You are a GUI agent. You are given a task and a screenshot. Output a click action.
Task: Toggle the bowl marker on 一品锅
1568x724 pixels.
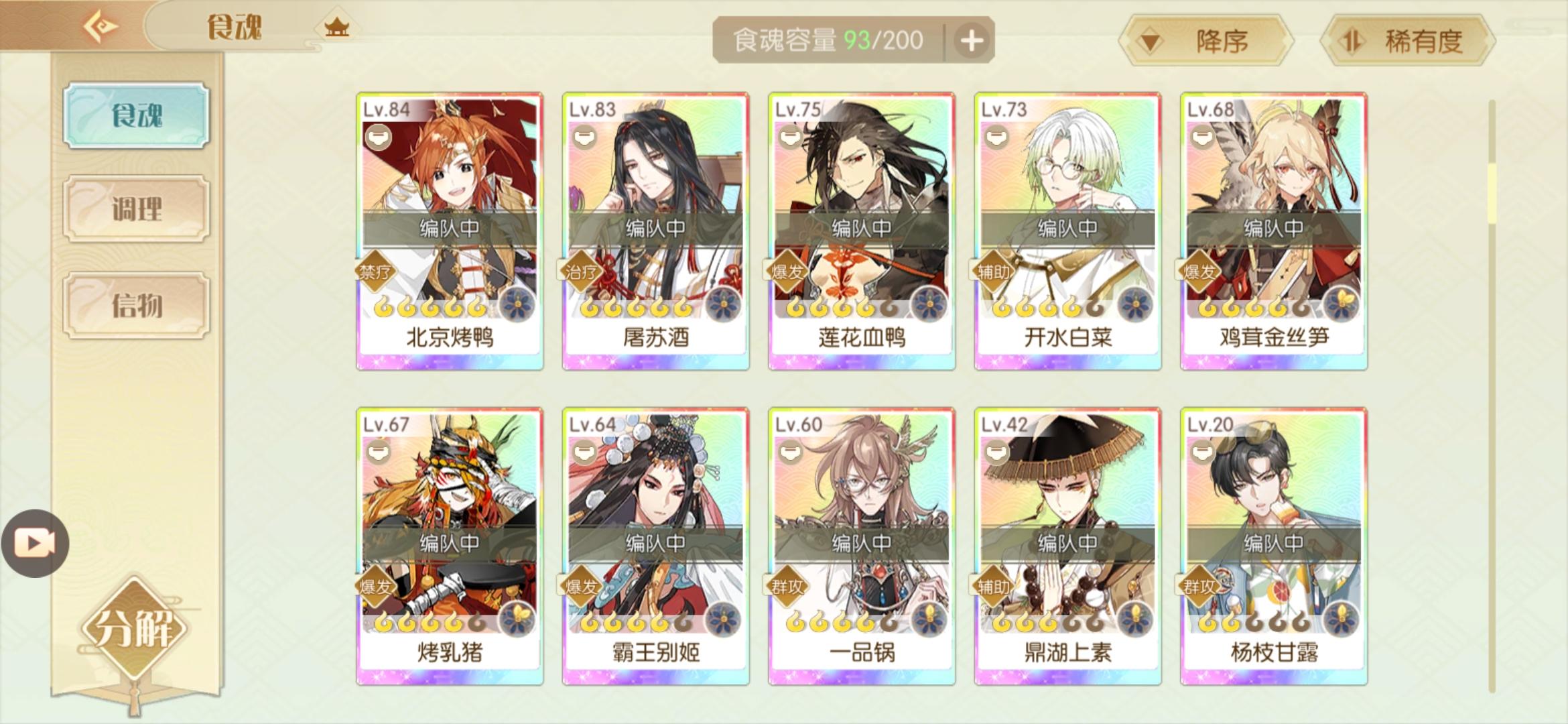(x=791, y=453)
